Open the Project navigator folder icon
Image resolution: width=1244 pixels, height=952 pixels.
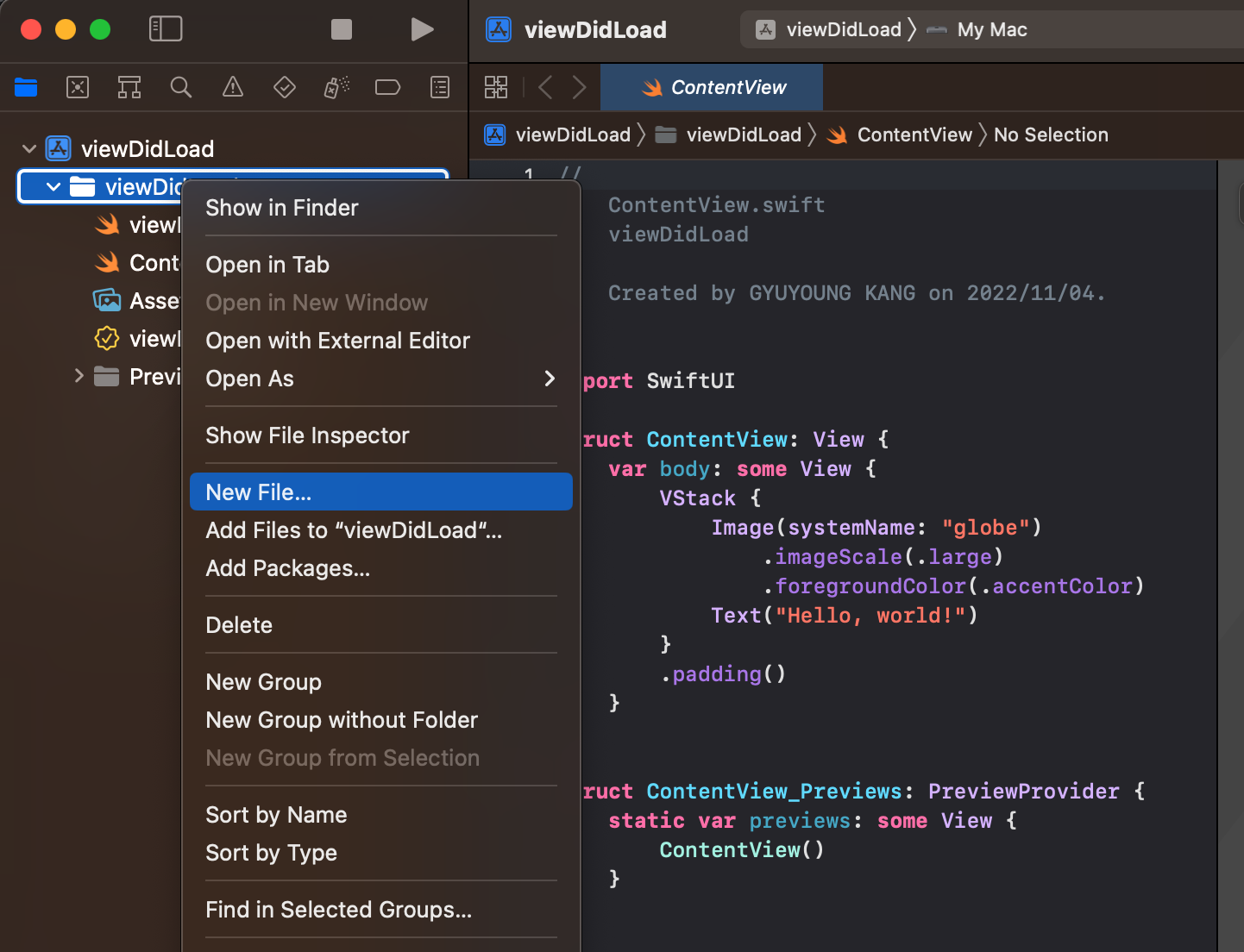click(26, 87)
